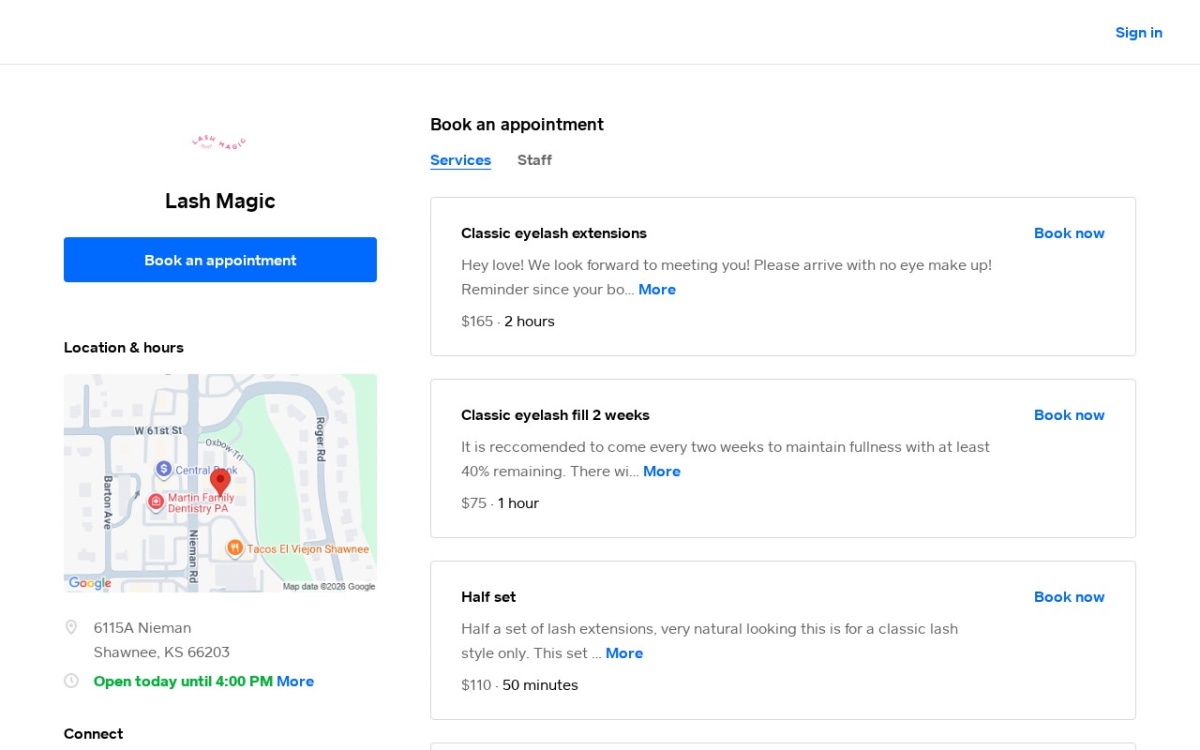This screenshot has height=750, width=1200.
Task: Click Open today until 4:00 PM text
Action: tap(183, 681)
